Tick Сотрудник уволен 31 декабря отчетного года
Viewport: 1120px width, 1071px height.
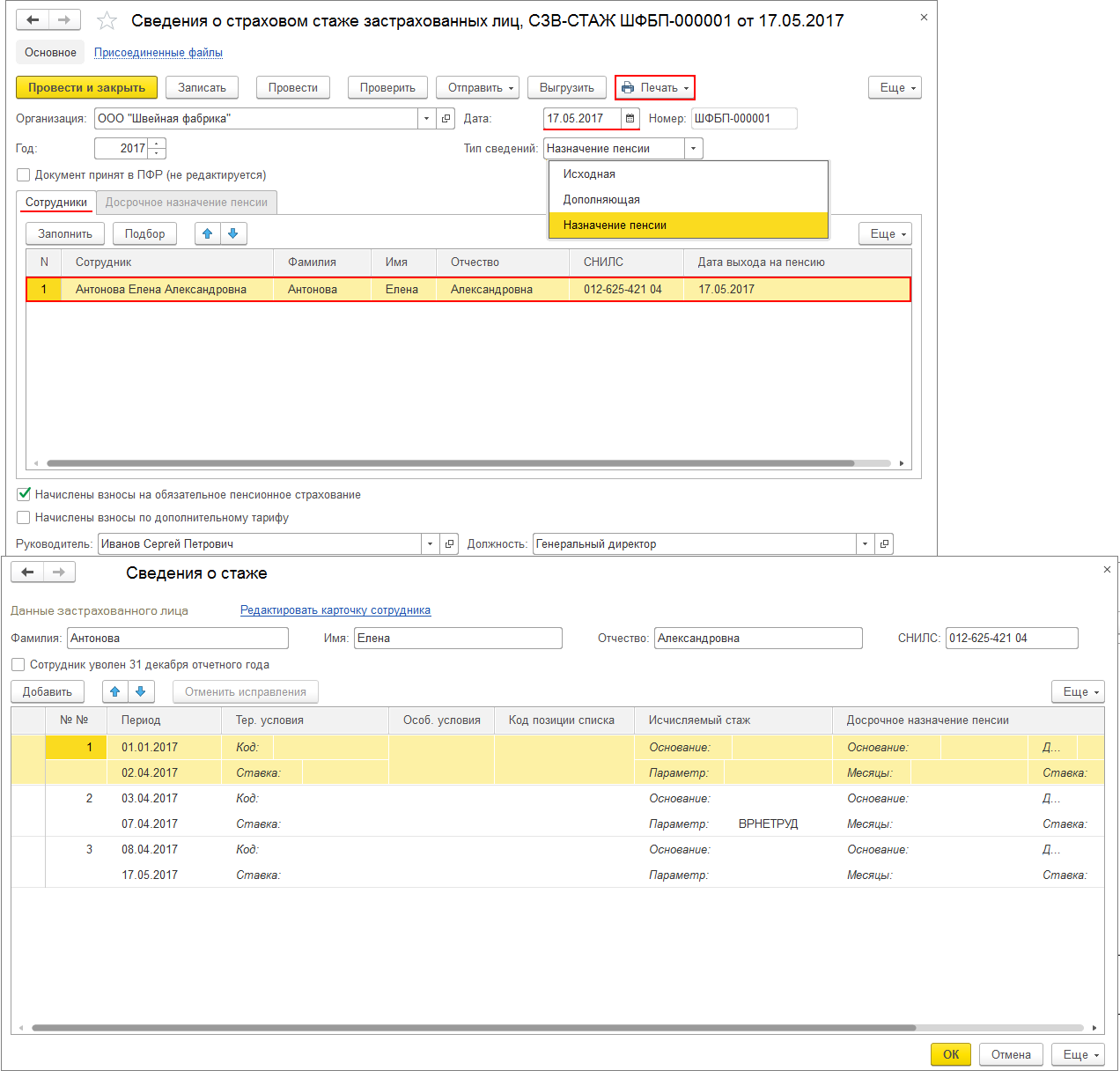point(18,665)
